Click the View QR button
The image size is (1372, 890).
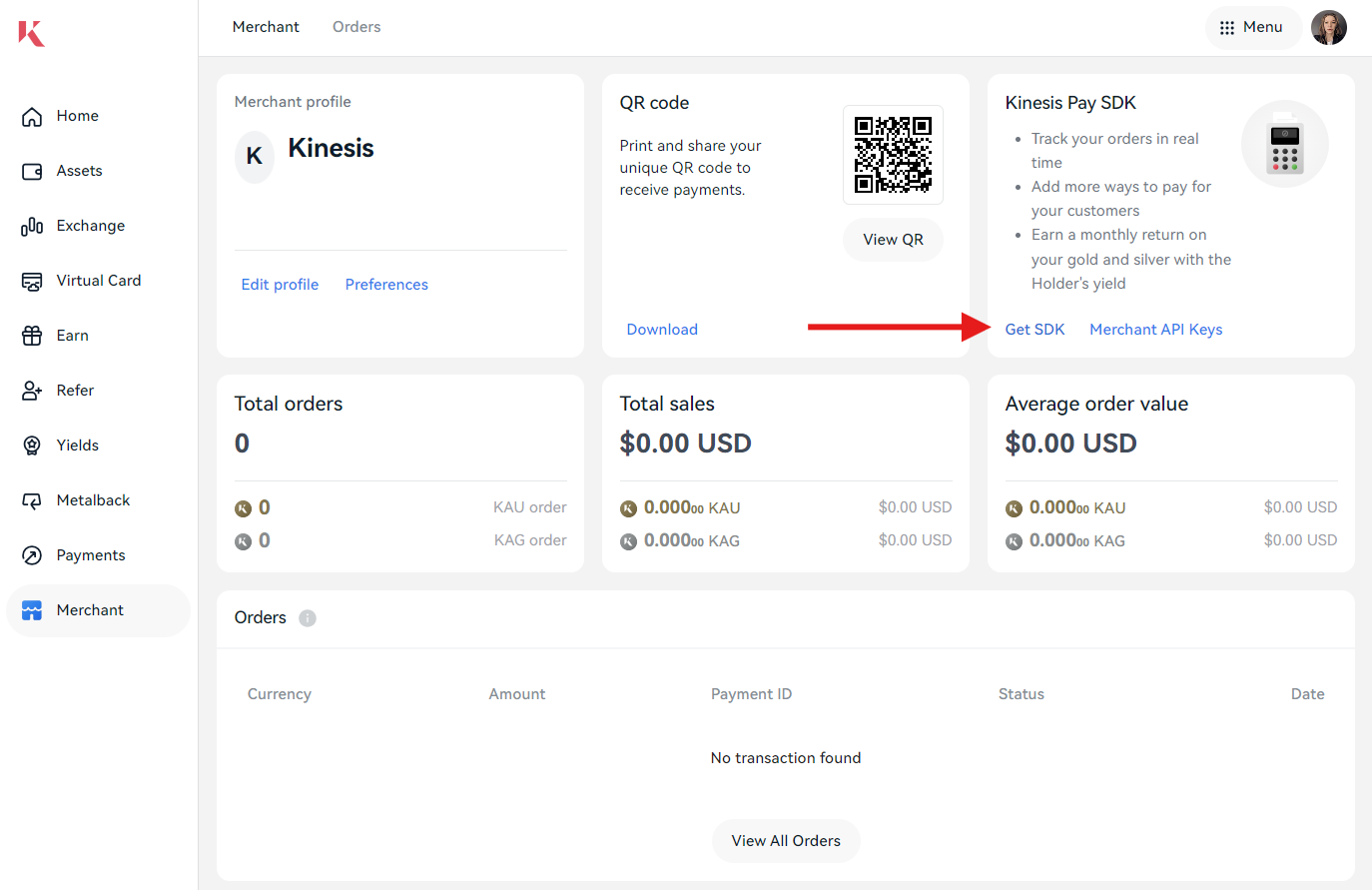pos(893,240)
